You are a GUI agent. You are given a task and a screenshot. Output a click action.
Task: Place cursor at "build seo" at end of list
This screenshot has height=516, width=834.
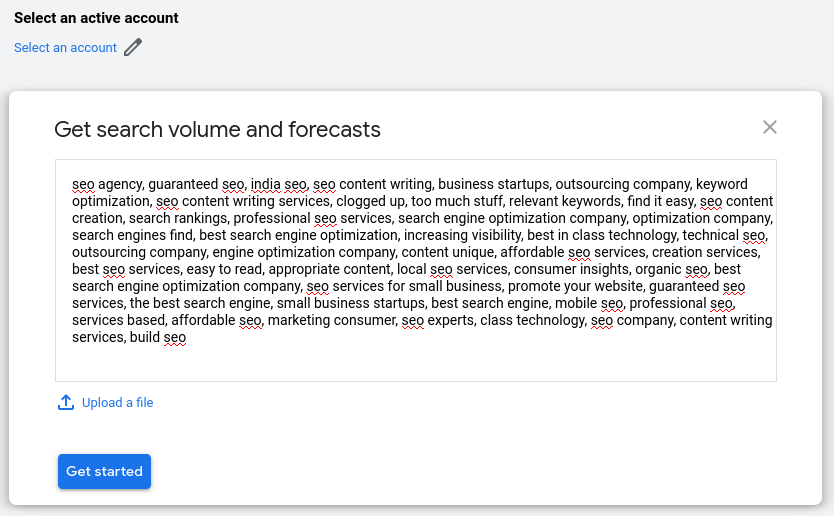coord(158,338)
